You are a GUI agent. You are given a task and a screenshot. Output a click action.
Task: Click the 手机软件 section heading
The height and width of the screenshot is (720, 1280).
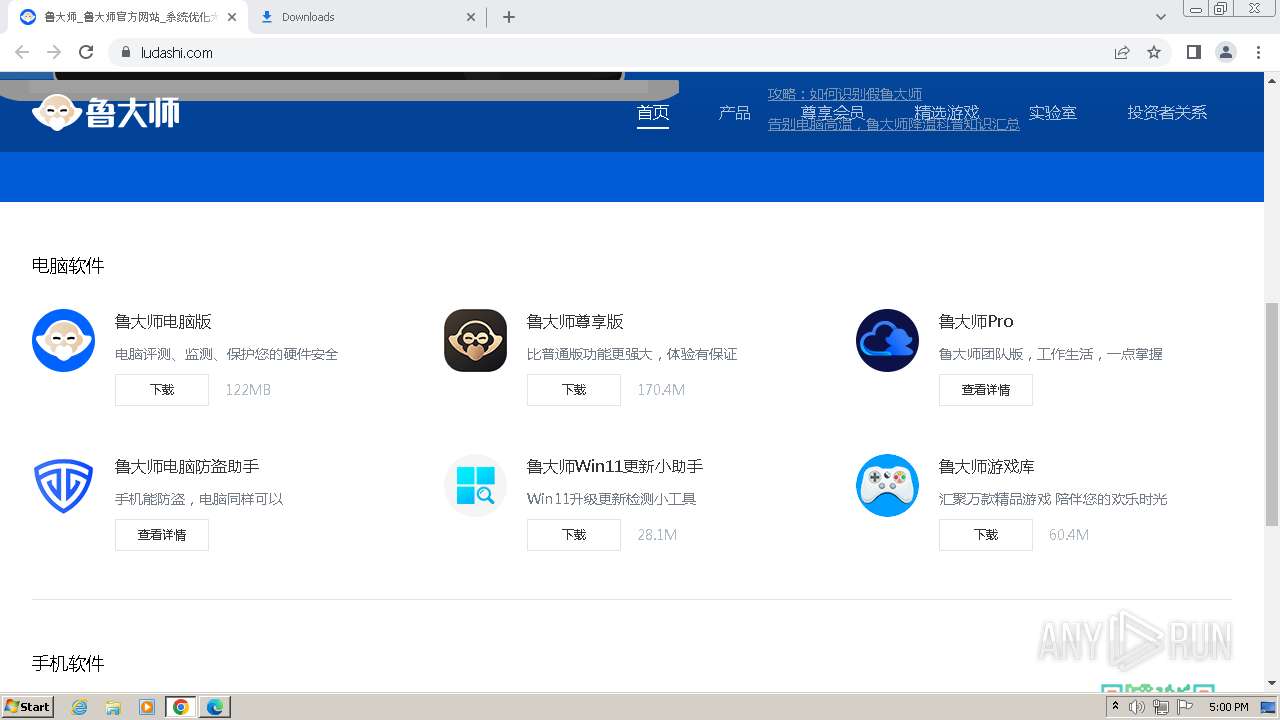(x=68, y=664)
